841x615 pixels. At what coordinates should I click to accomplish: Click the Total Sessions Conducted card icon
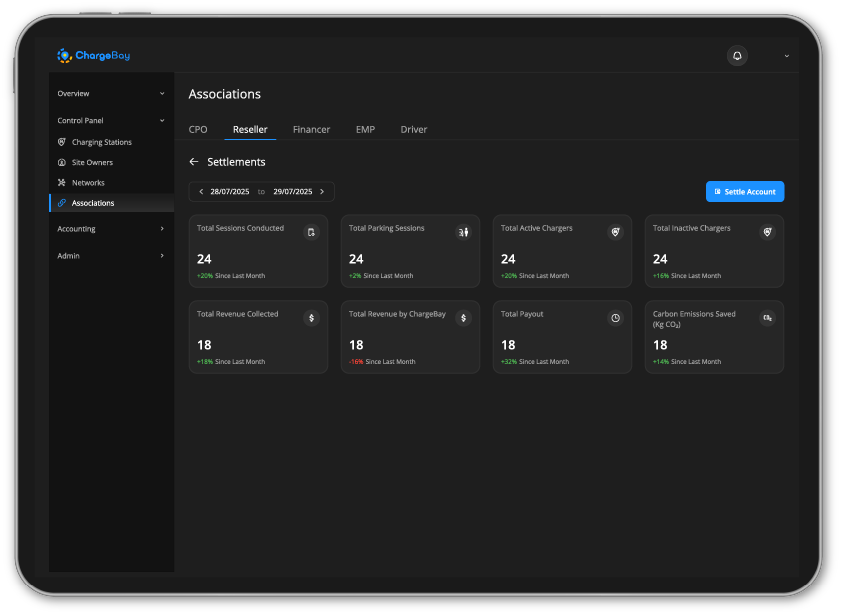312,232
